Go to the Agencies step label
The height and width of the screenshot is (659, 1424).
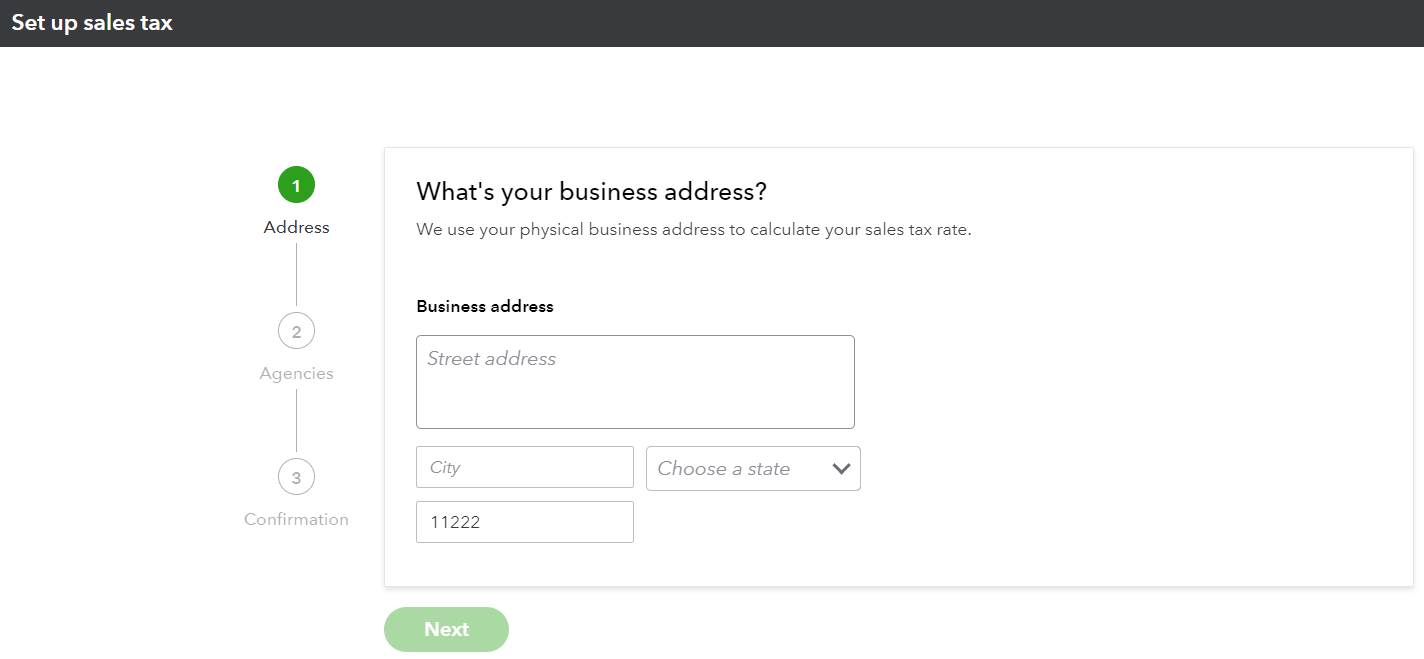[296, 374]
